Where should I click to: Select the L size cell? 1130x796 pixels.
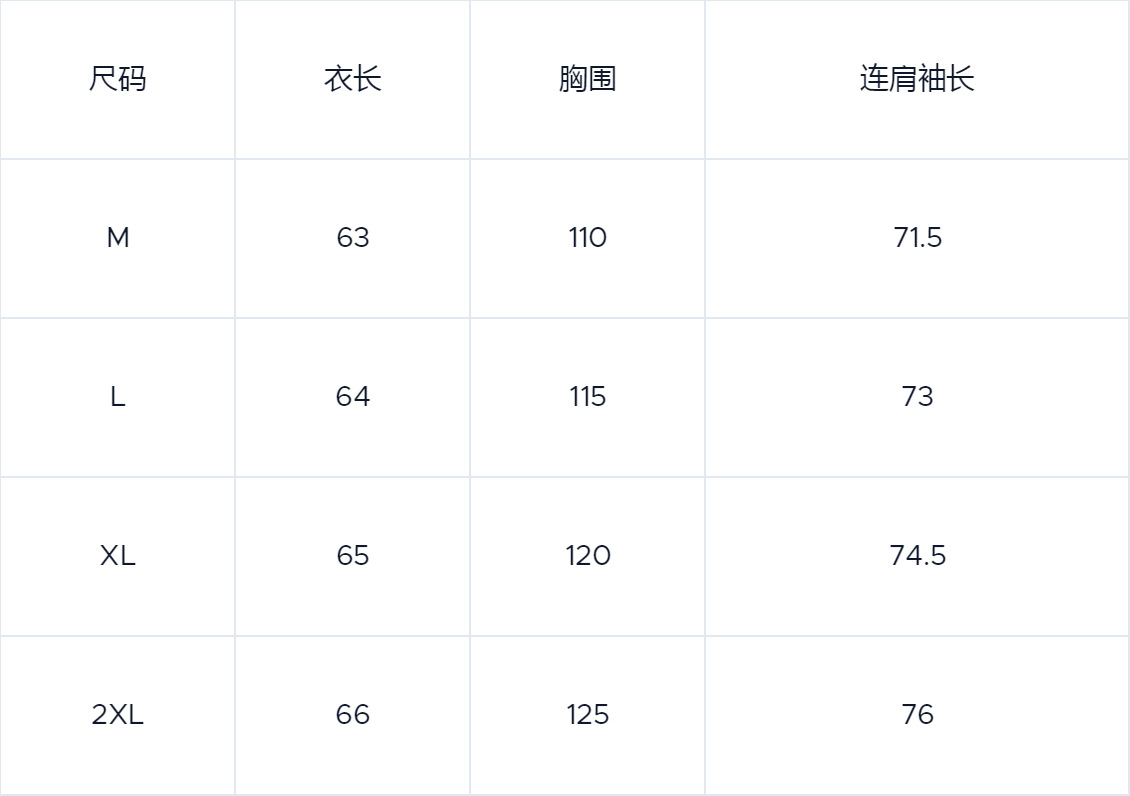[117, 398]
